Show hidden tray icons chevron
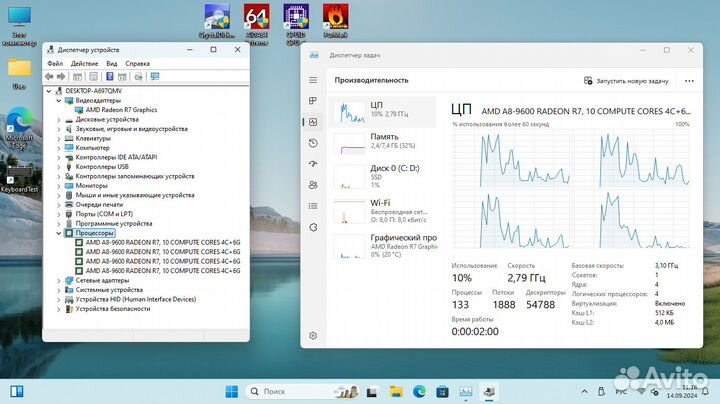Viewport: 720px width, 404px height. coord(584,392)
